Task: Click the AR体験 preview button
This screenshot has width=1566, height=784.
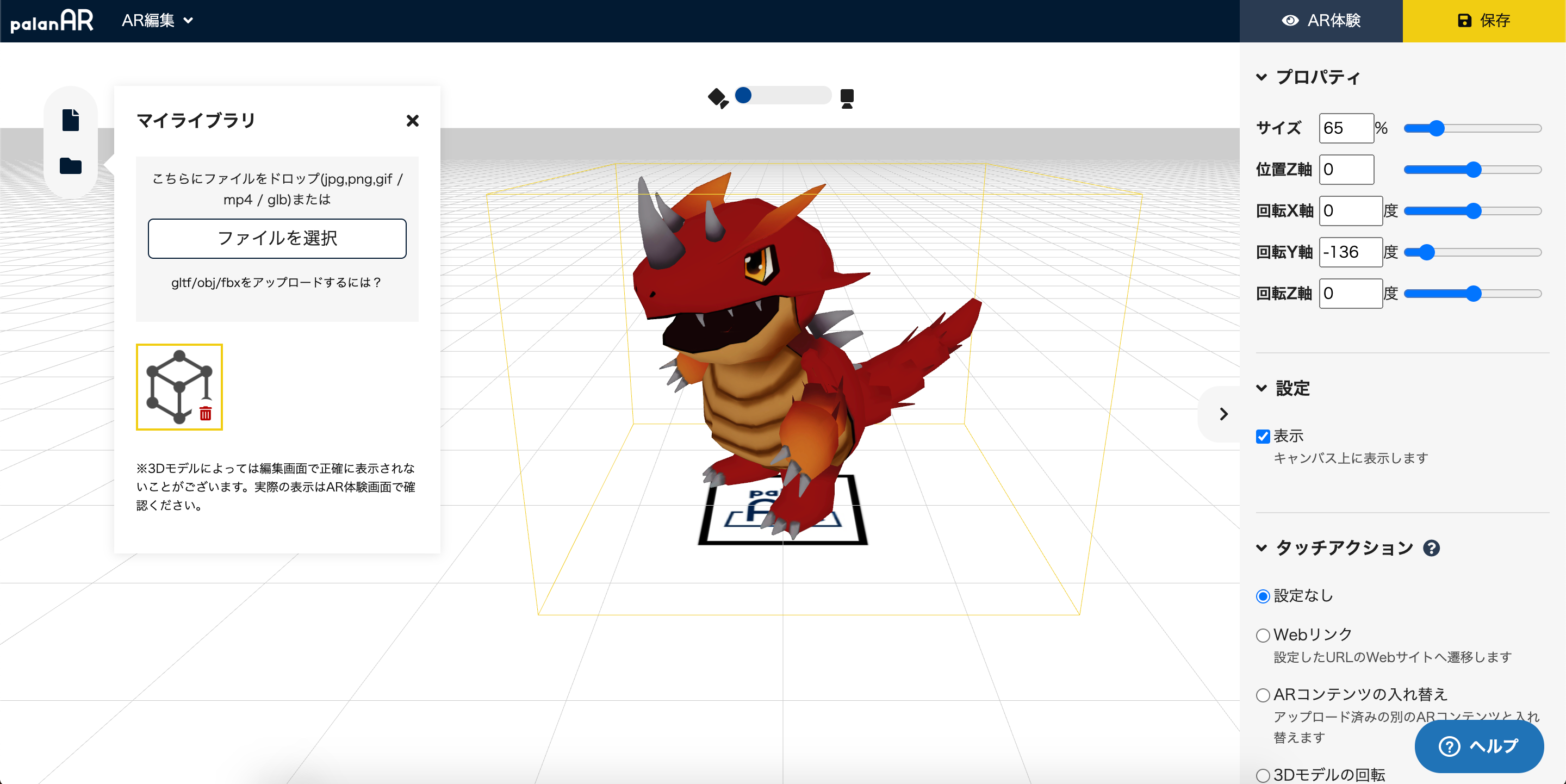Action: (1320, 21)
